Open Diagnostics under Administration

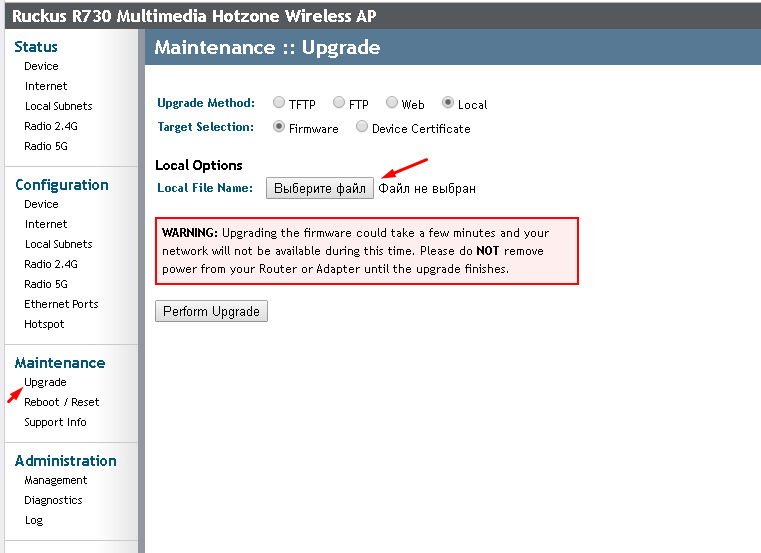[x=53, y=500]
